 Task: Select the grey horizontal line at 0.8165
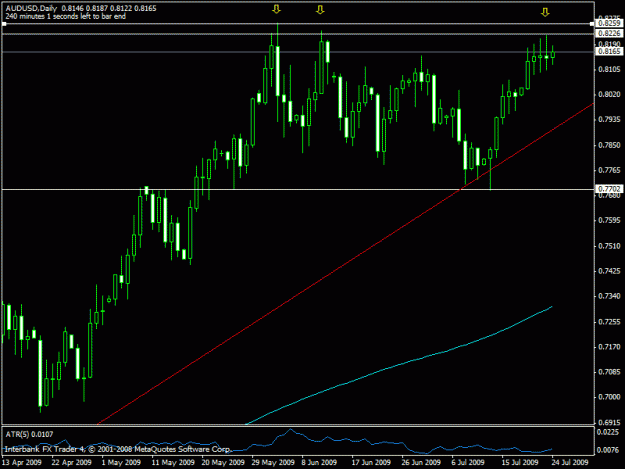pos(298,52)
